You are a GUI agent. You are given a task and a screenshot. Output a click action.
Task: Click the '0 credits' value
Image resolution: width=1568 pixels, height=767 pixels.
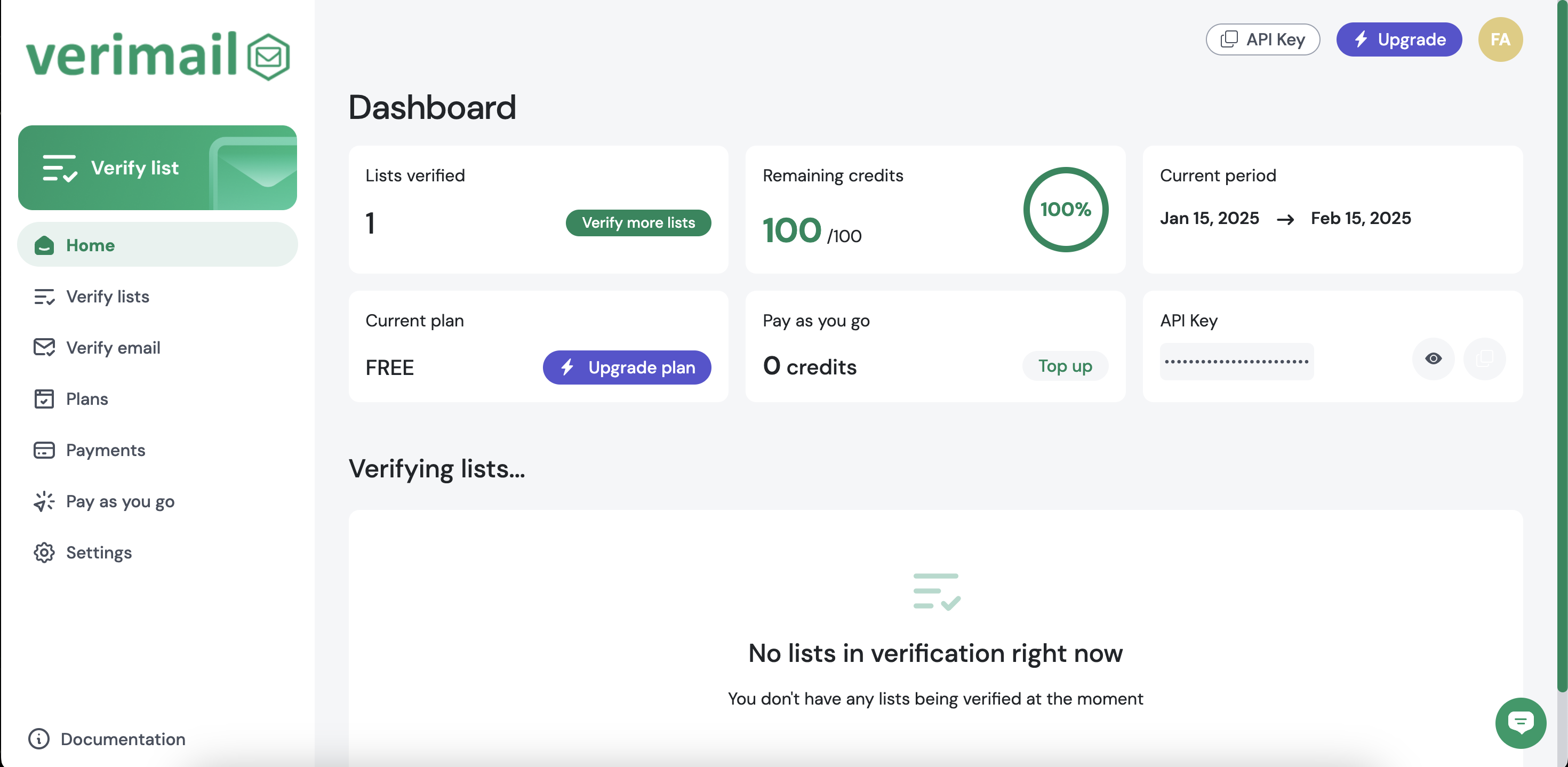click(x=810, y=366)
